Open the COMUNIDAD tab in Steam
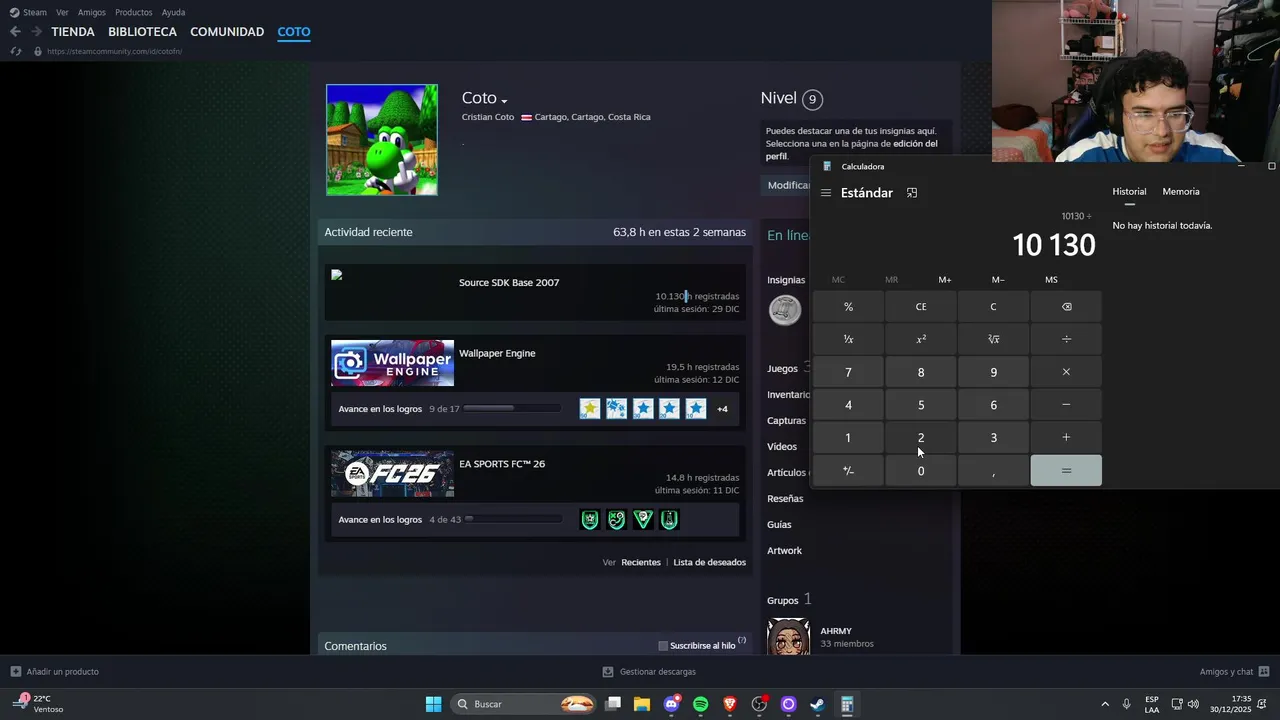 [227, 32]
